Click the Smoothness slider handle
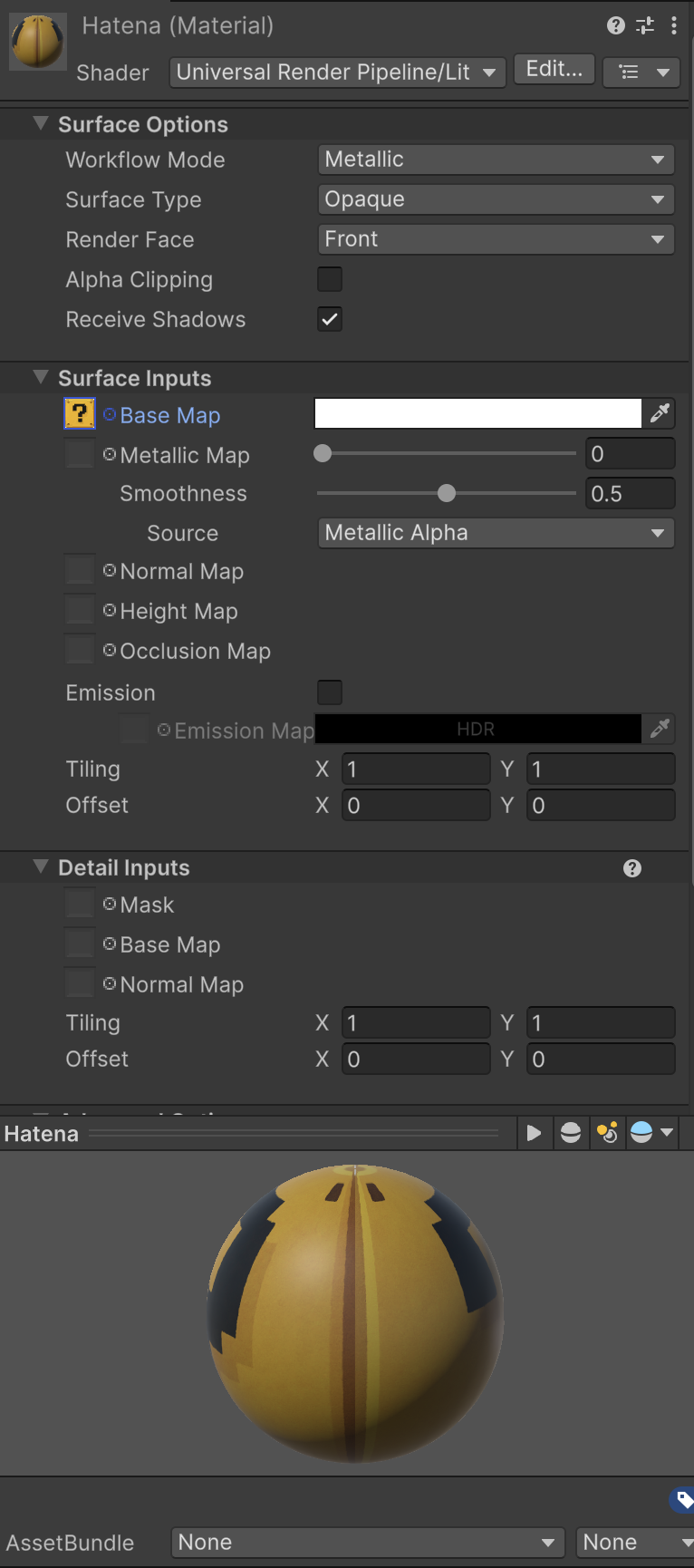 pyautogui.click(x=447, y=494)
